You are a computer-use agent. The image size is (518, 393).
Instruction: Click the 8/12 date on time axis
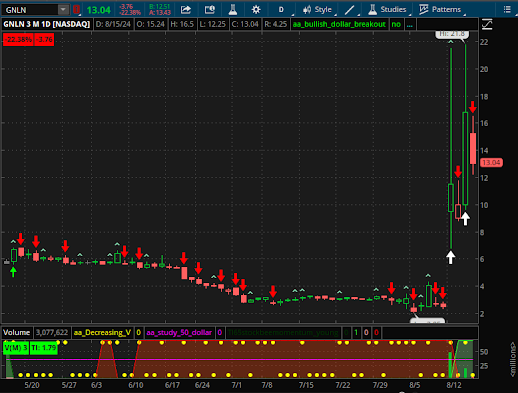tap(454, 385)
